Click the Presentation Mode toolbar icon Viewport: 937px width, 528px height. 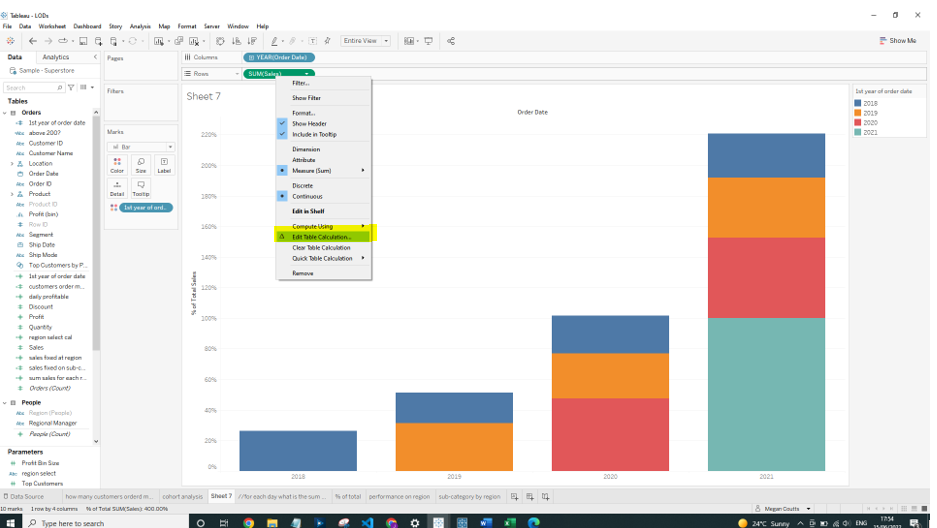pos(429,41)
